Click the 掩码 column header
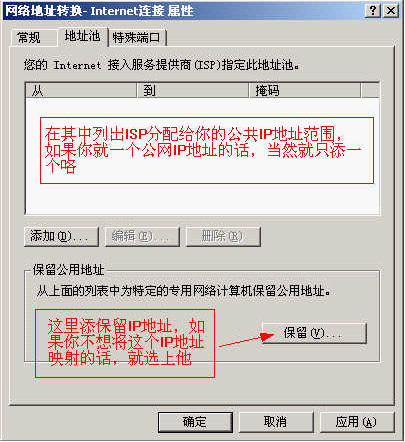Viewport: 405px width, 442px height. 305,90
